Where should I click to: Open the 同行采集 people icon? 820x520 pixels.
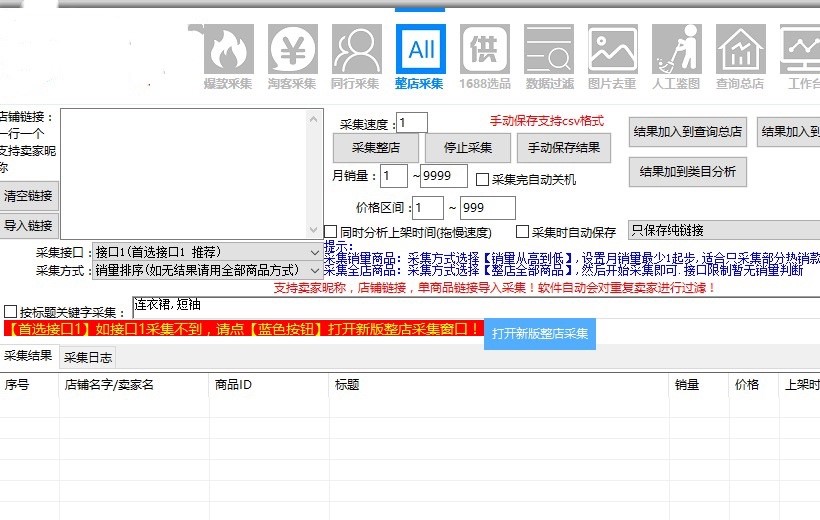tap(356, 49)
